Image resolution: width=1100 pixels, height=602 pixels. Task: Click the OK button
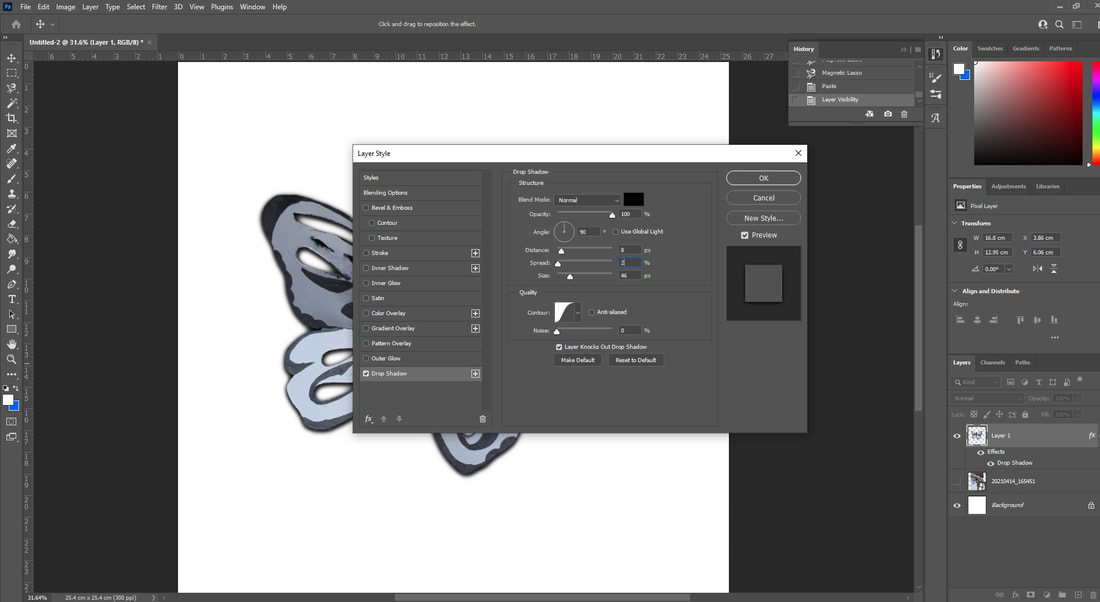click(764, 178)
